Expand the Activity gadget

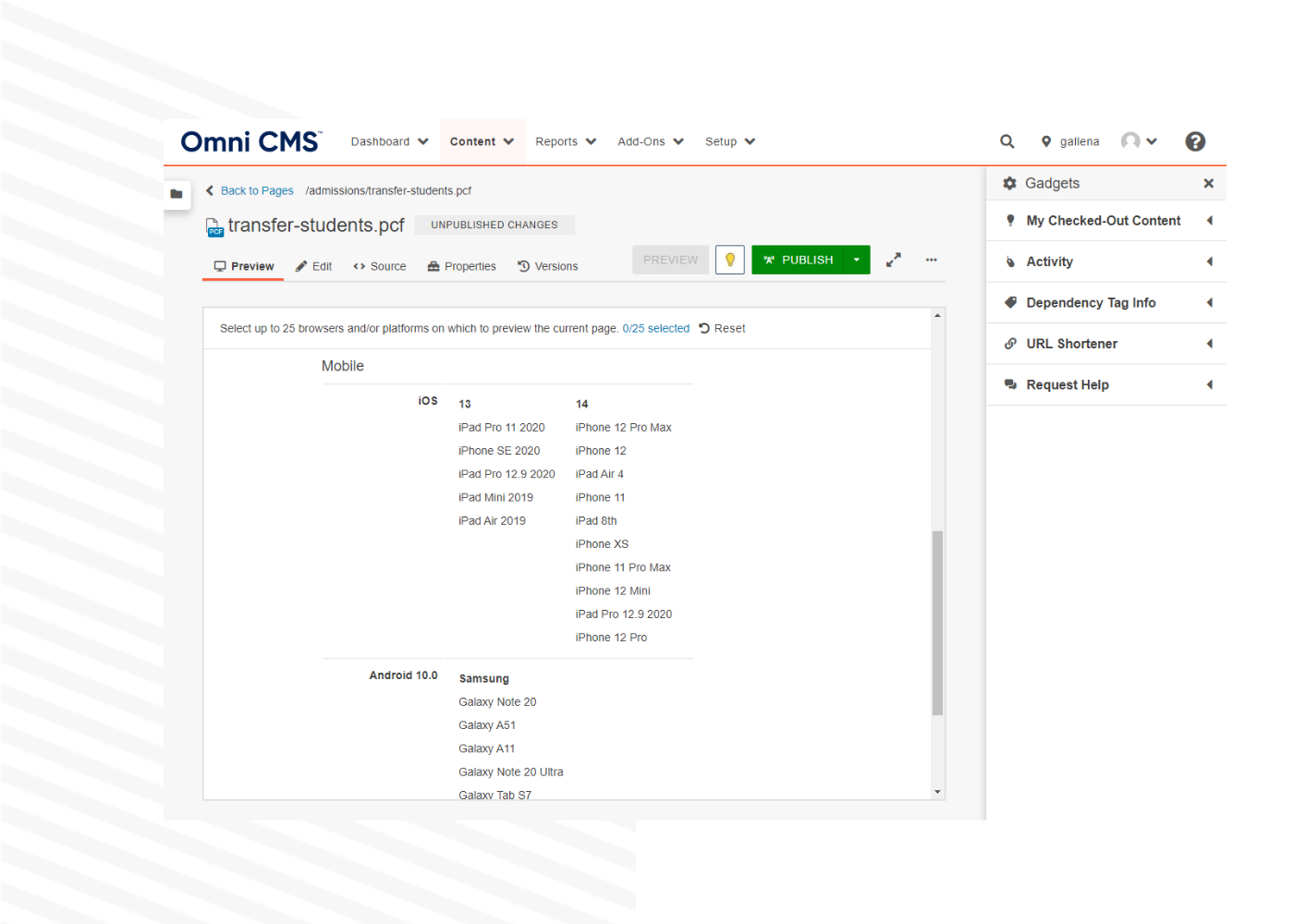[x=1106, y=261]
